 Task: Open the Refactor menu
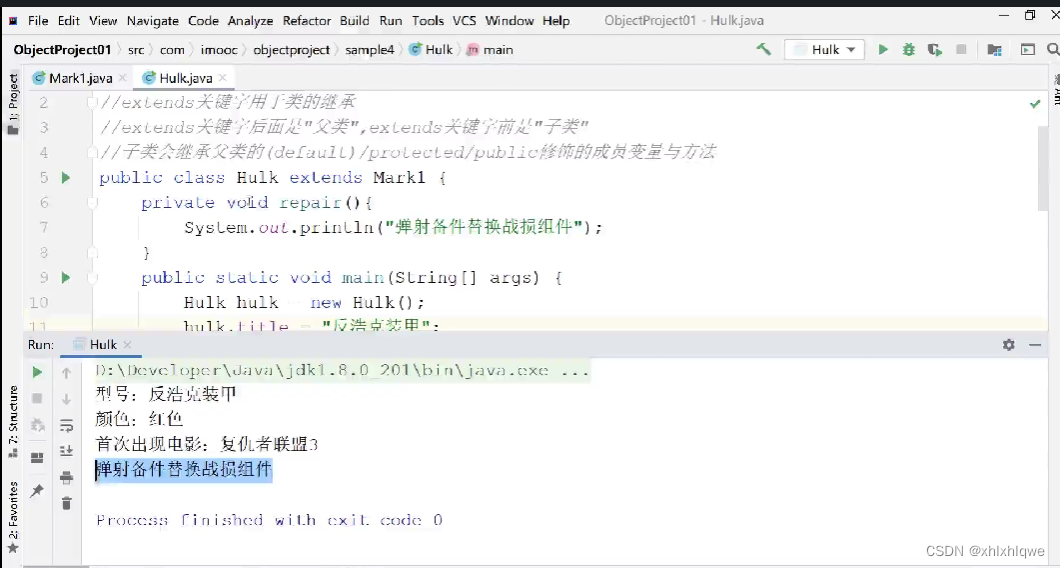[307, 21]
